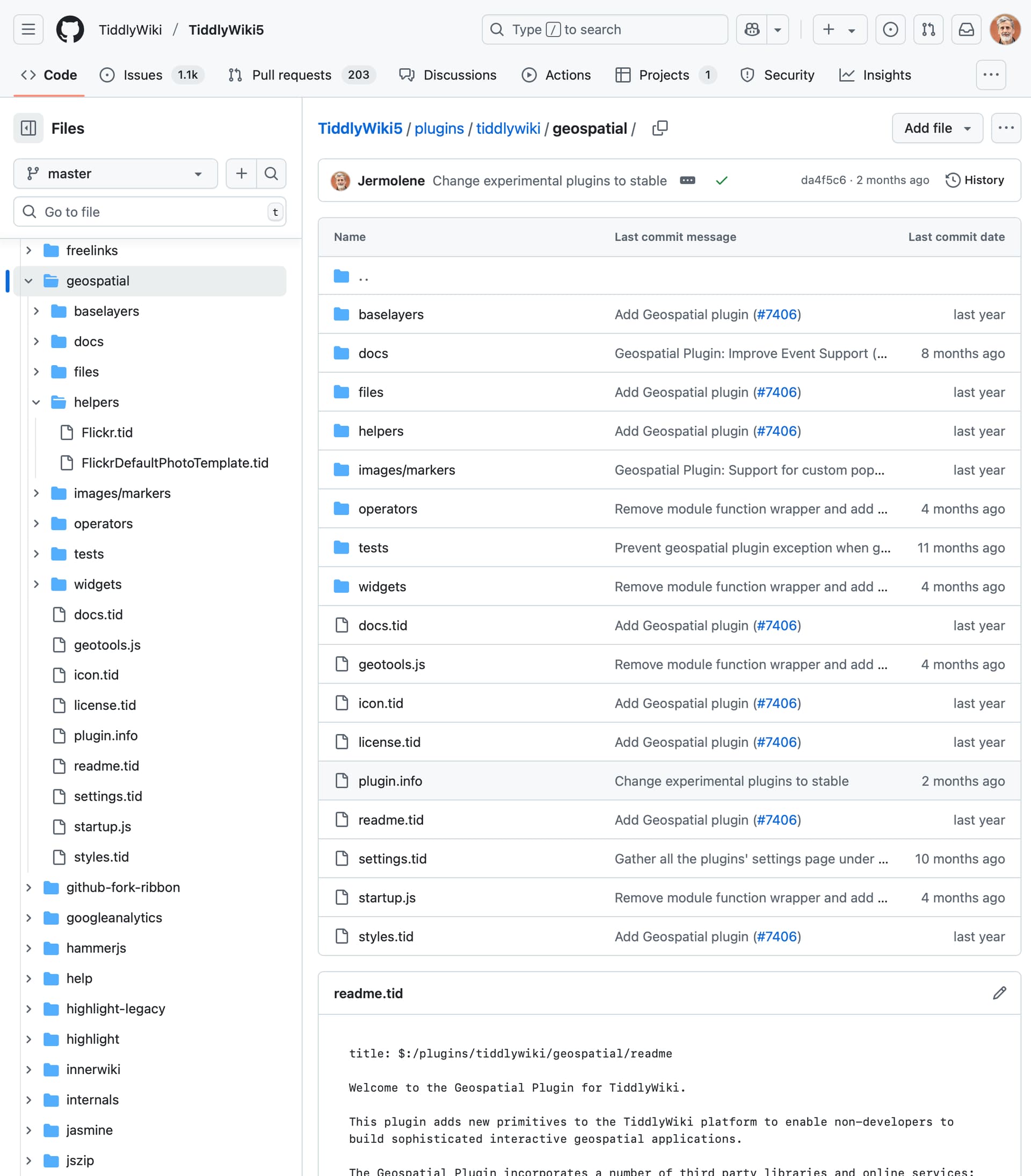Screen dimensions: 1031x1176
Task: Open the Security tab
Action: [778, 75]
